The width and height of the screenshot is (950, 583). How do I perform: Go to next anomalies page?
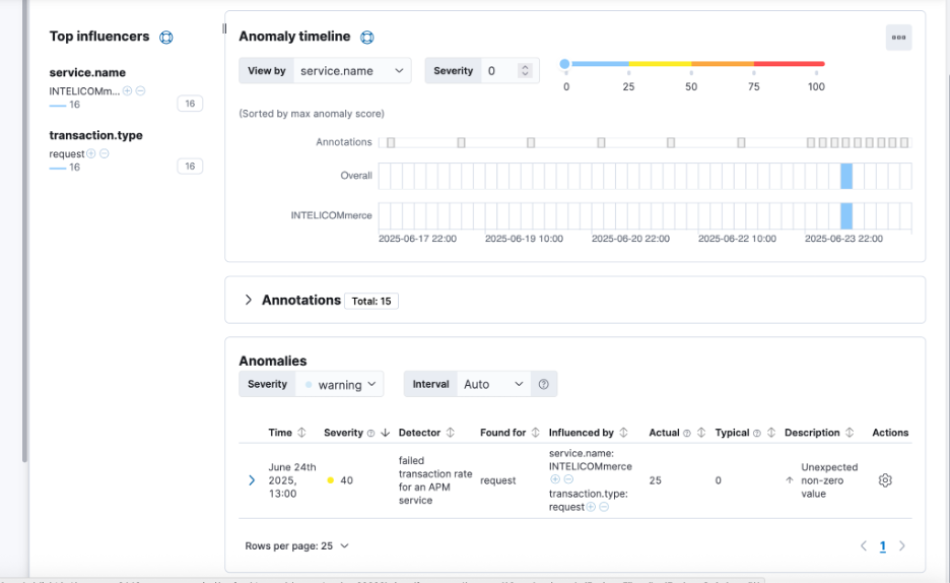(x=902, y=546)
